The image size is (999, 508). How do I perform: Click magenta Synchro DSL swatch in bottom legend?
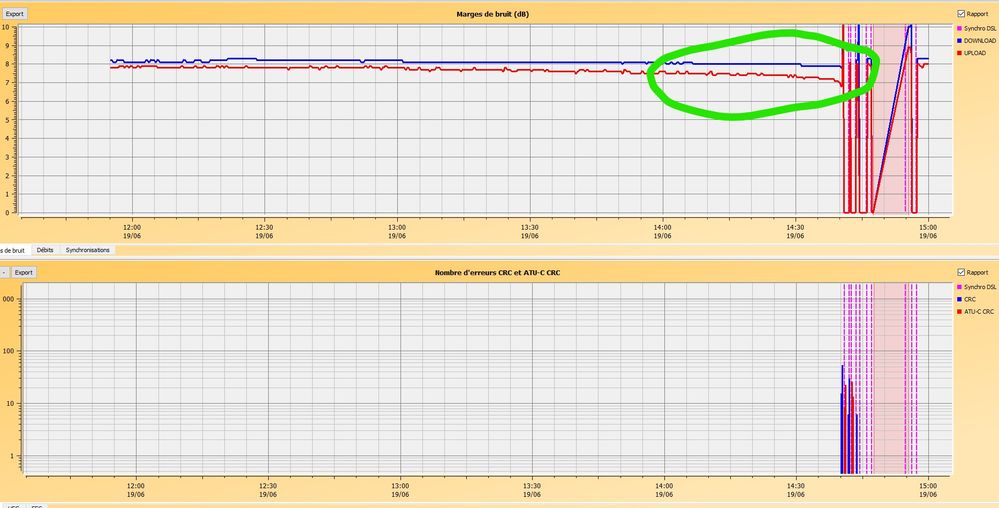pyautogui.click(x=959, y=287)
